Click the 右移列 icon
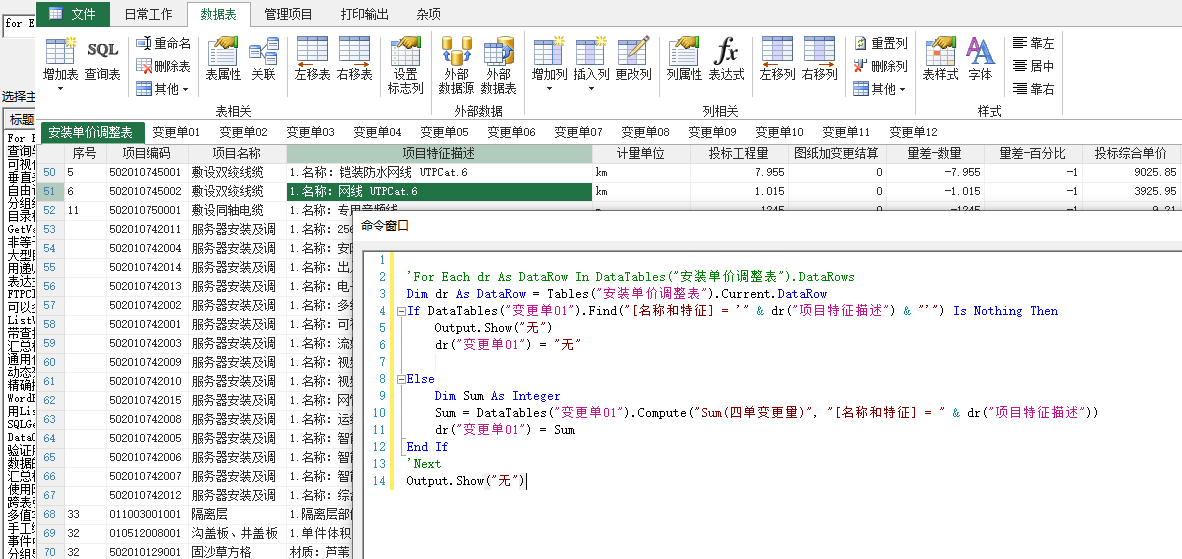Image resolution: width=1182 pixels, height=559 pixels. pos(820,60)
